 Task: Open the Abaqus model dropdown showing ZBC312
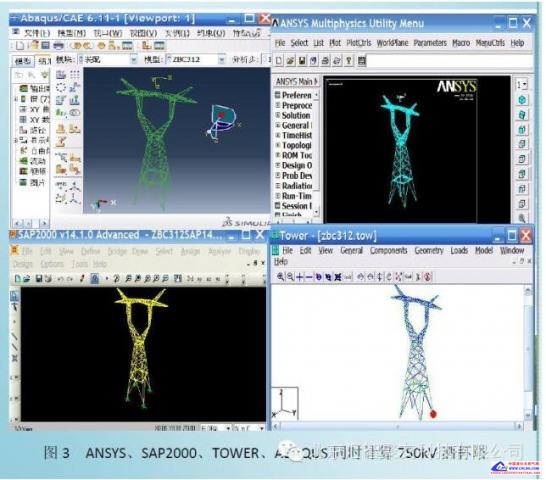221,60
